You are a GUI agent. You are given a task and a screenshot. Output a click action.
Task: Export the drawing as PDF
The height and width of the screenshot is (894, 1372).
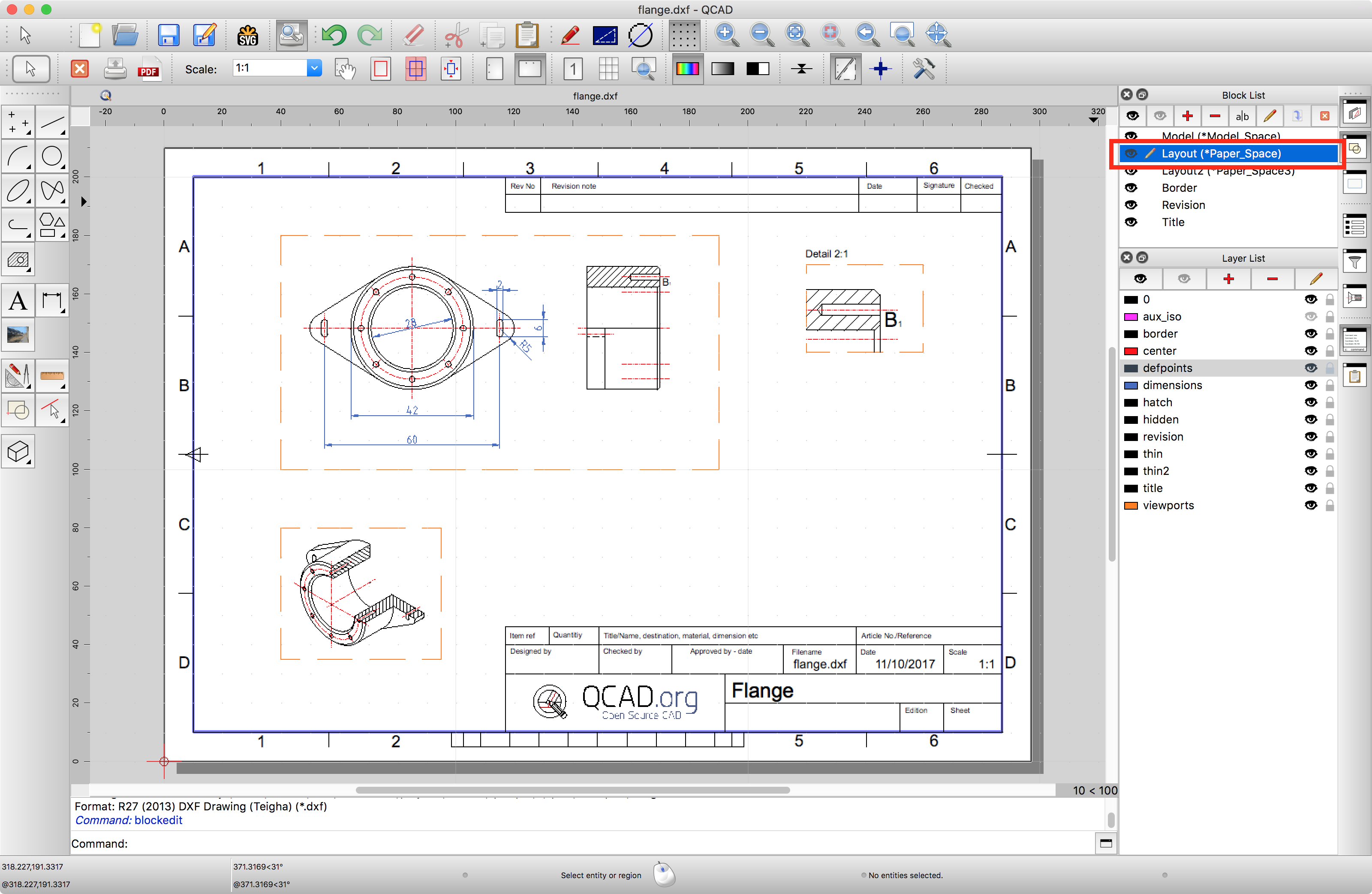149,69
